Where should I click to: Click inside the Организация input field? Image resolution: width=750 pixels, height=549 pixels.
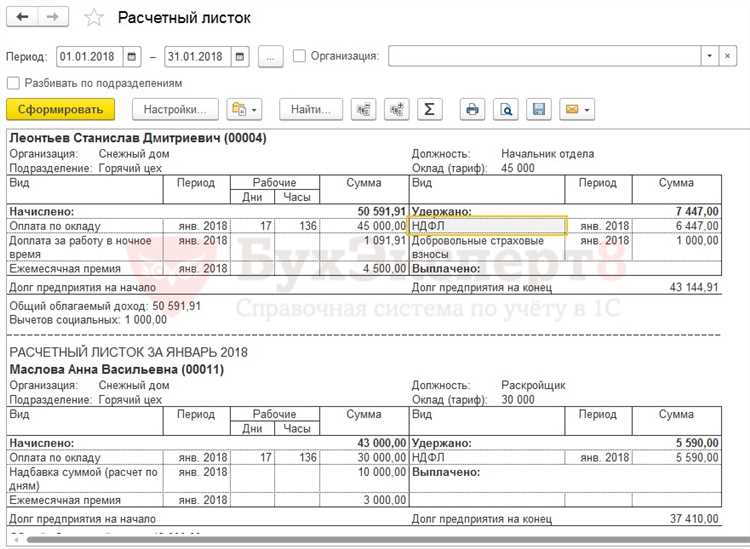pos(543,57)
